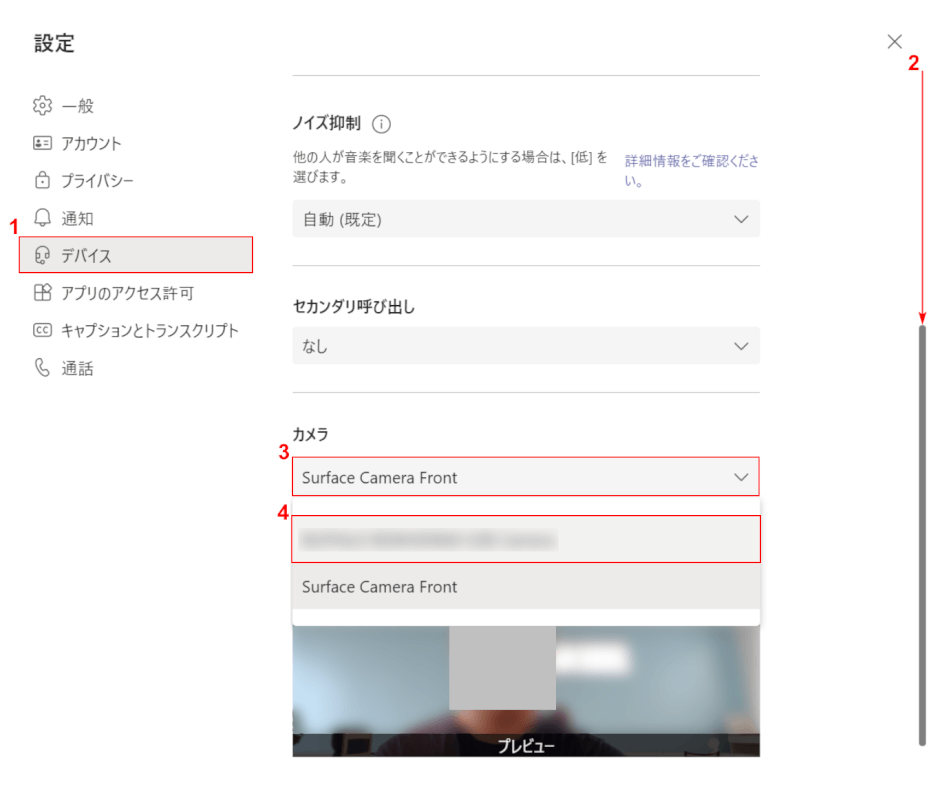Open キャプションとトランスクリプト section

pos(136,329)
